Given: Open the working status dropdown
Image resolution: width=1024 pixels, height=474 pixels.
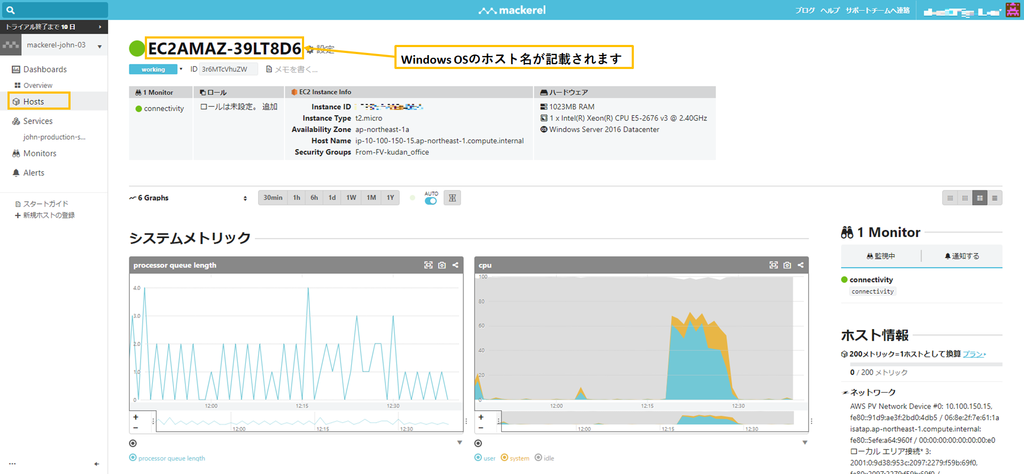Looking at the screenshot, I should (155, 69).
